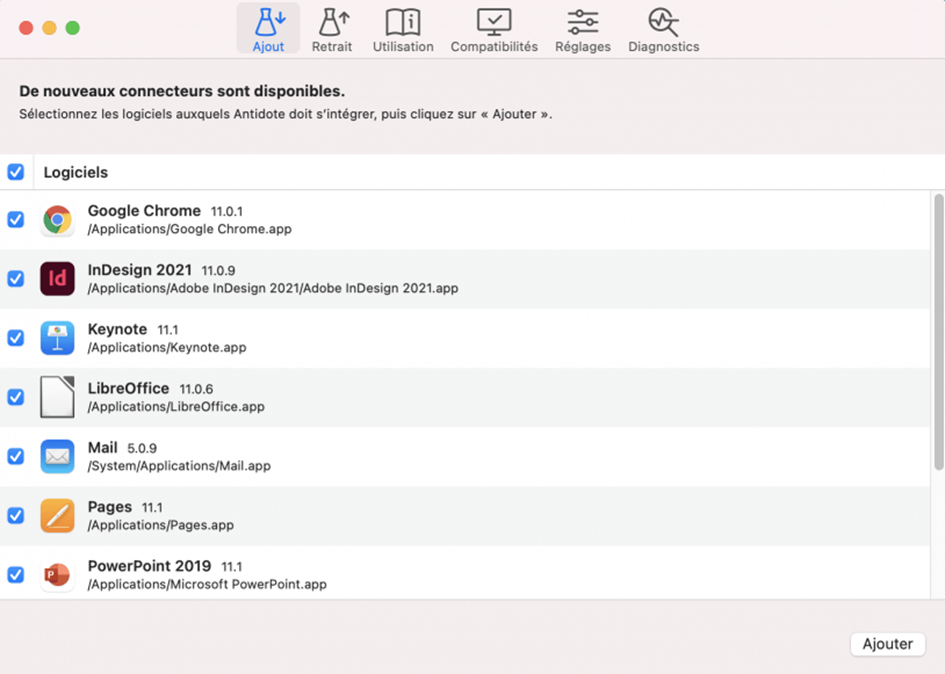
Task: Click the version number 11.0.6
Action: pyautogui.click(x=196, y=389)
